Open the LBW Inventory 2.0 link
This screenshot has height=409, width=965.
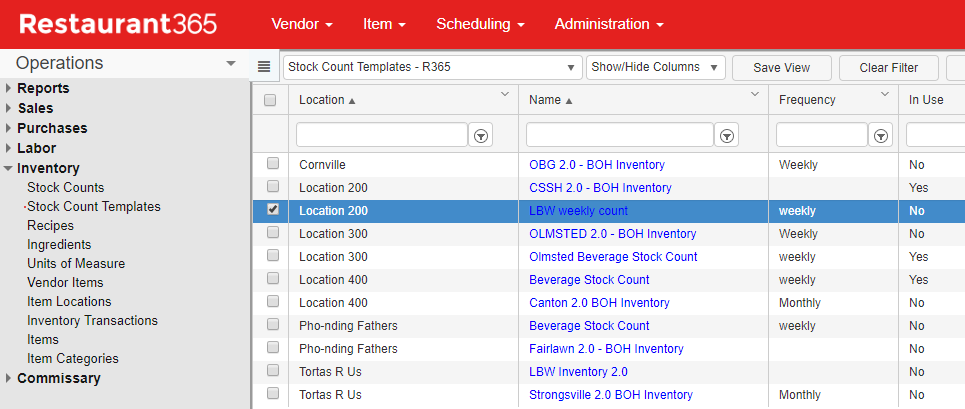(579, 372)
